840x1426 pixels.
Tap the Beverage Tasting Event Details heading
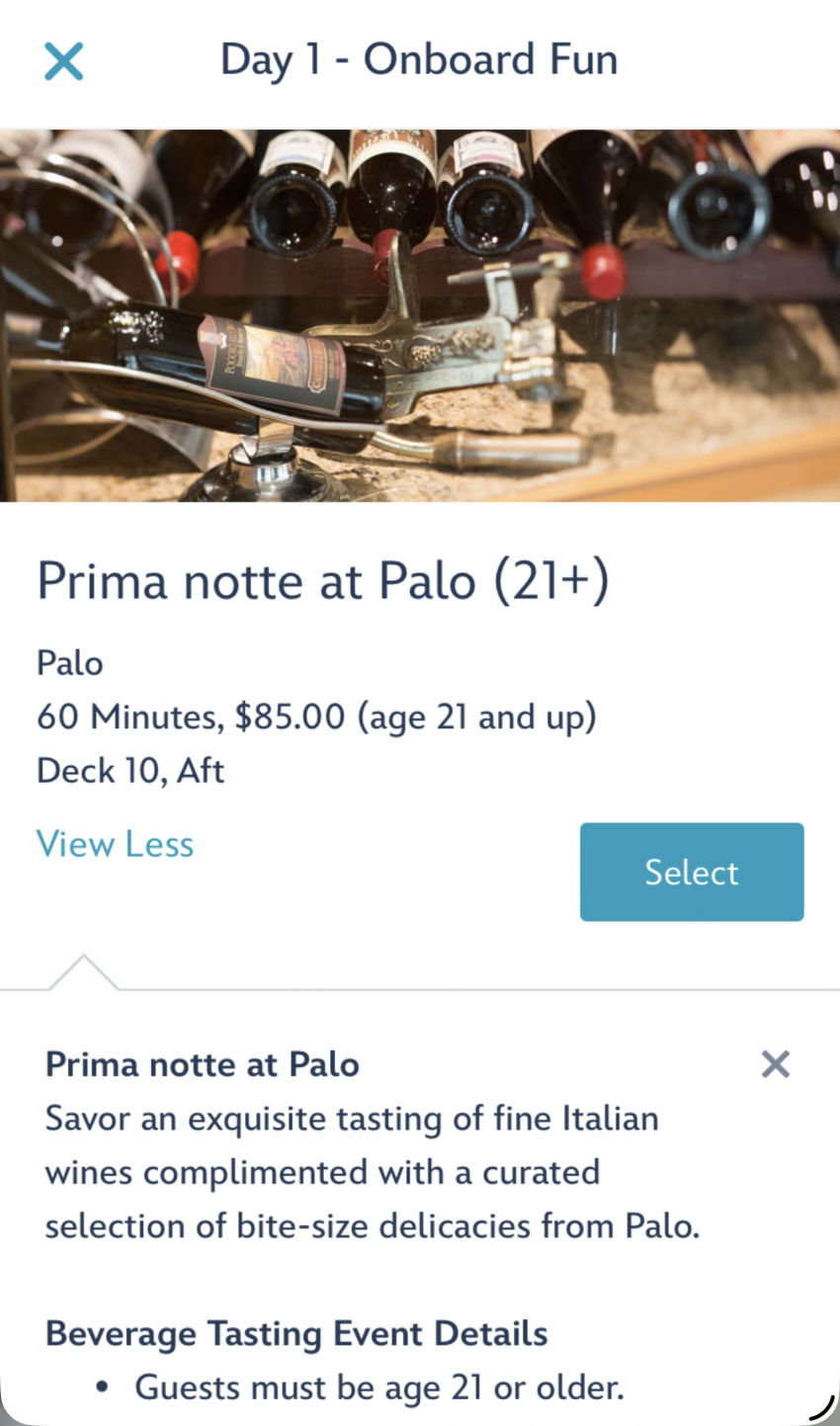tap(296, 1334)
